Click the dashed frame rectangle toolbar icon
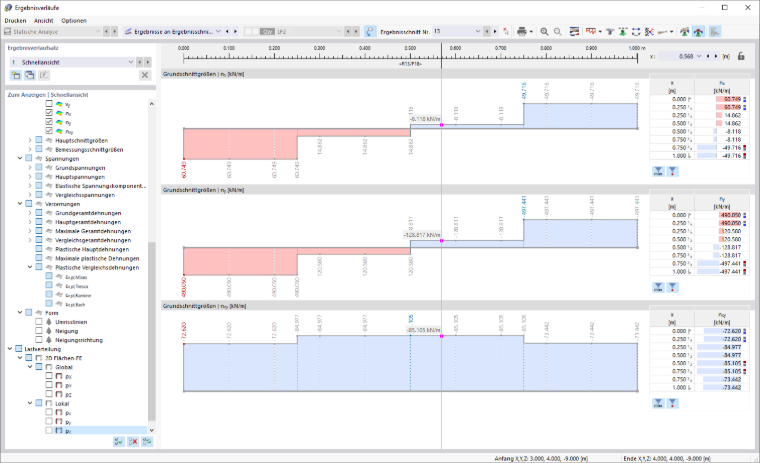The height and width of the screenshot is (463, 760). [x=636, y=32]
